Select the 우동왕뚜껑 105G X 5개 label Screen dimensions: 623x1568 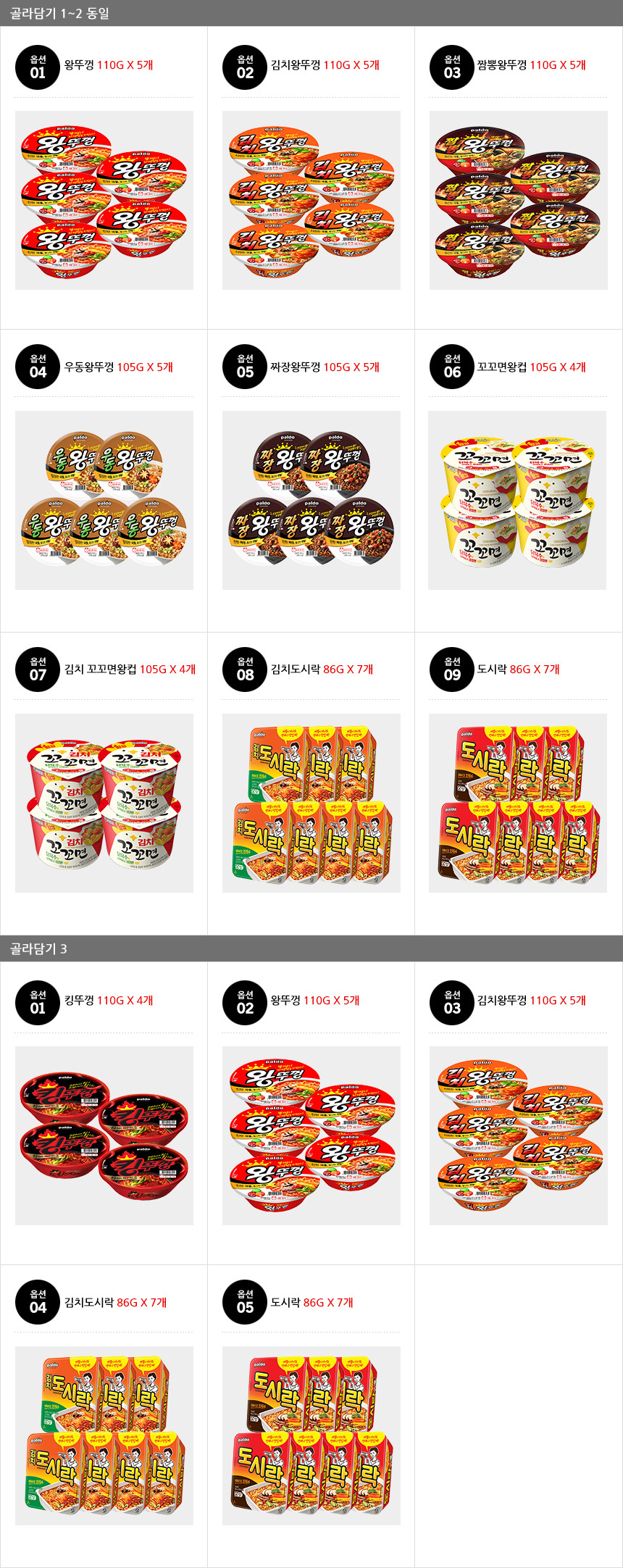coord(119,367)
